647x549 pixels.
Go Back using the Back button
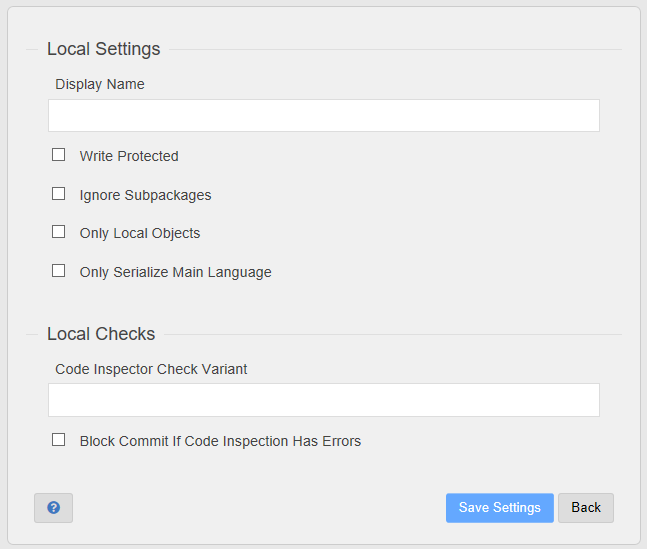pyautogui.click(x=586, y=508)
